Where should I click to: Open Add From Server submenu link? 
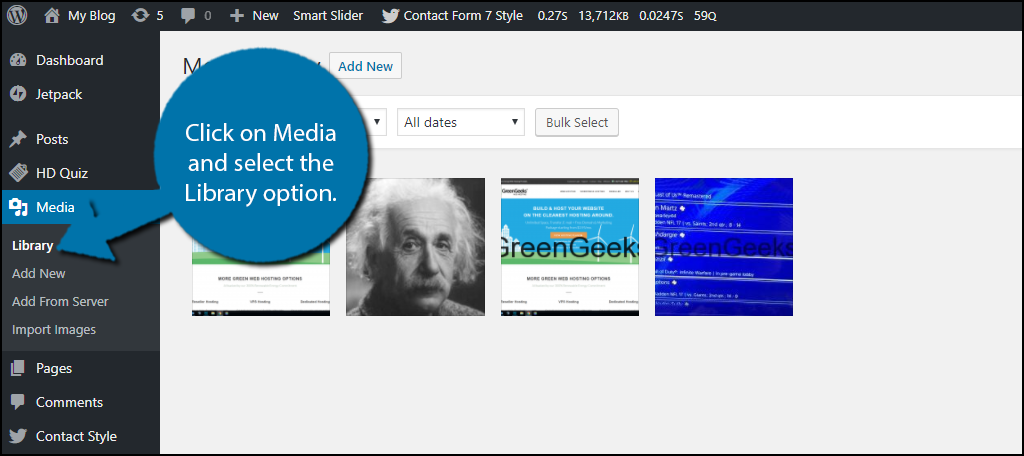tap(60, 301)
